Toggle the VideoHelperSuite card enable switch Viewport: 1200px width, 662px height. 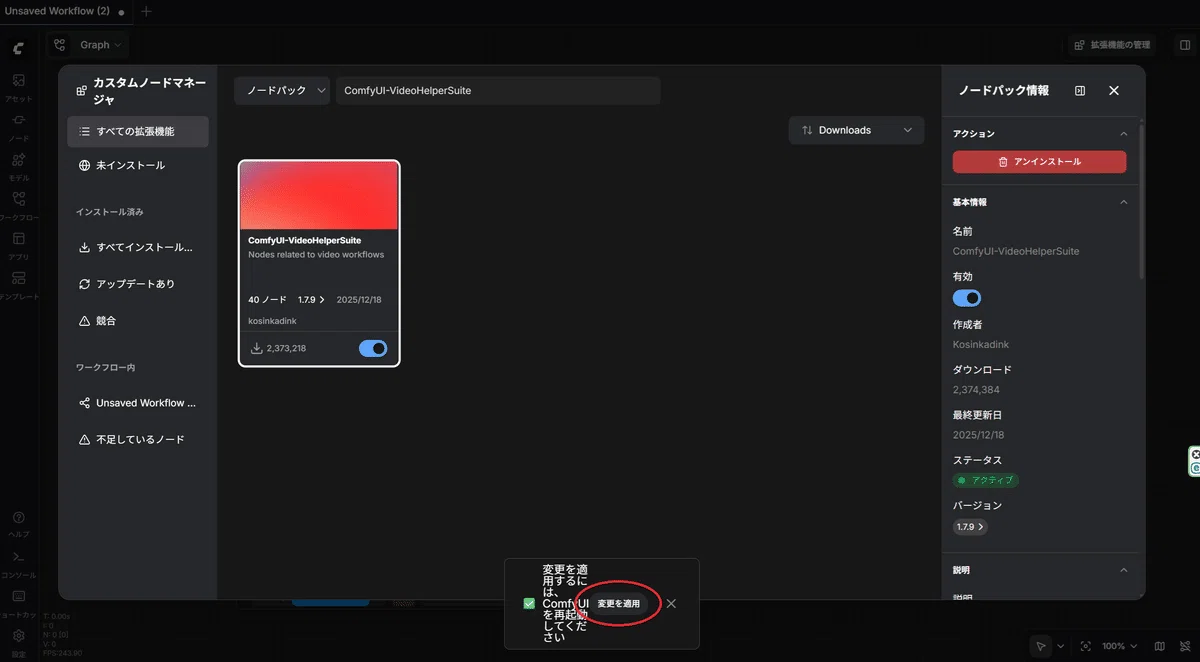pos(373,349)
